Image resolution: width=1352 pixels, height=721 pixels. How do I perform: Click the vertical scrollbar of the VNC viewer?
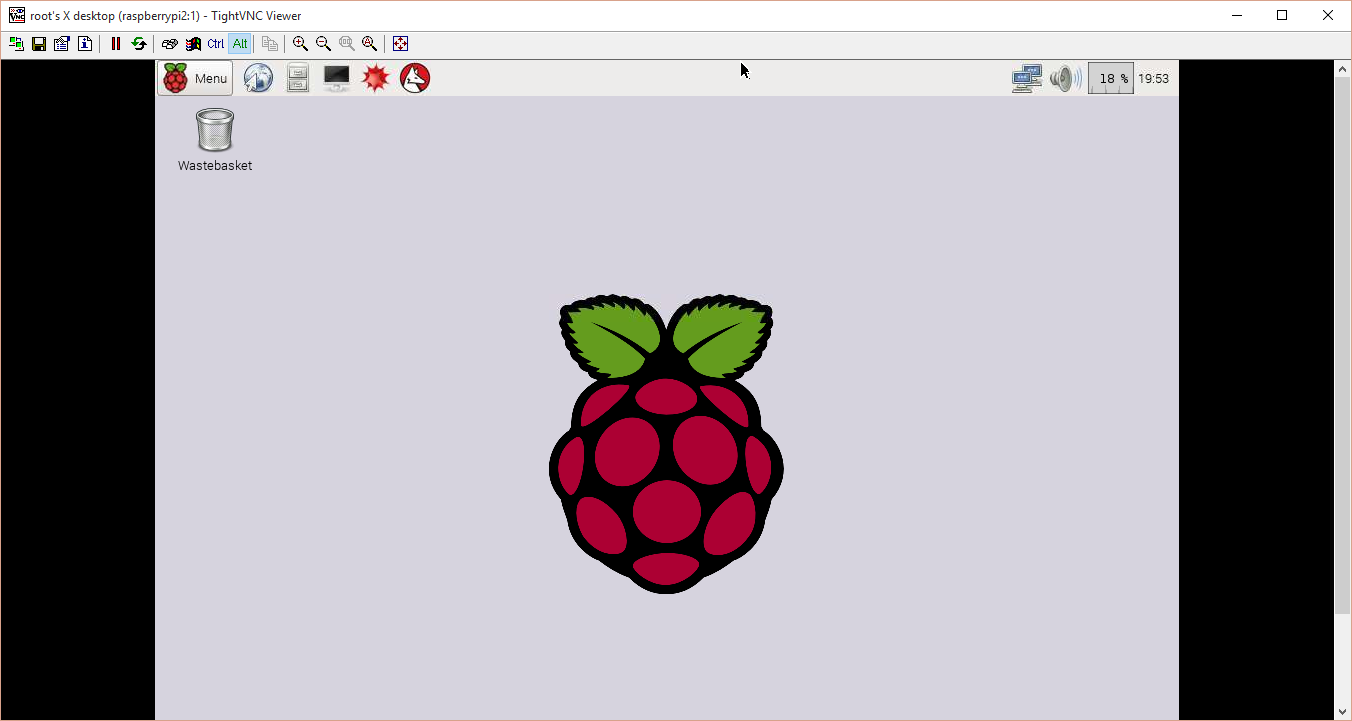(x=1343, y=345)
